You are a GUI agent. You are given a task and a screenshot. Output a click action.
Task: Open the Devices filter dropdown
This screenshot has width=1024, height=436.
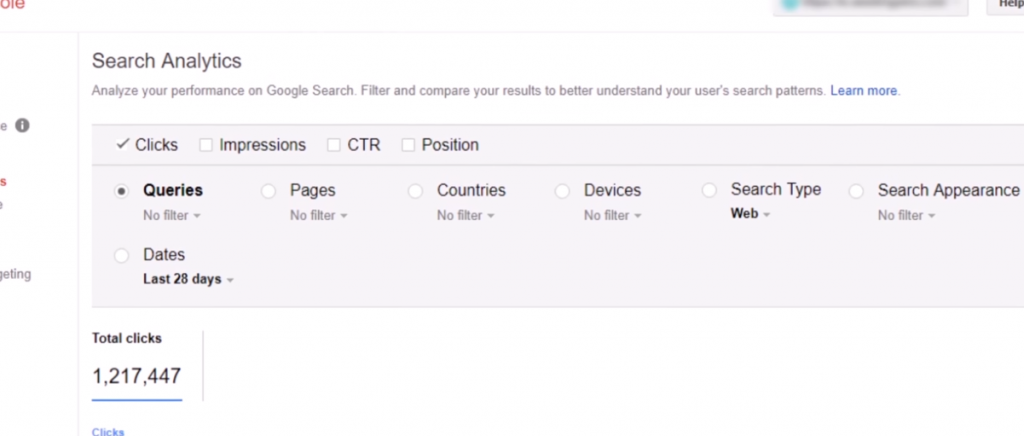pyautogui.click(x=613, y=215)
